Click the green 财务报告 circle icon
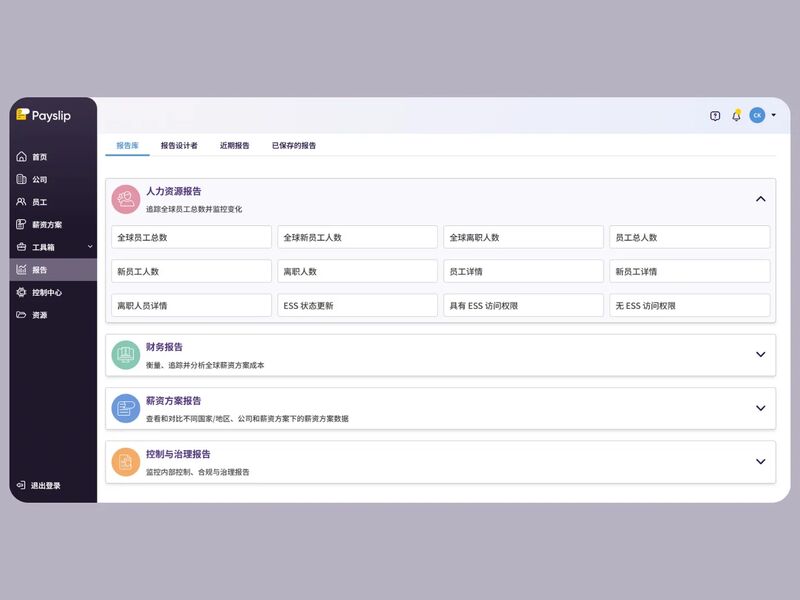The height and width of the screenshot is (600, 800). (124, 354)
